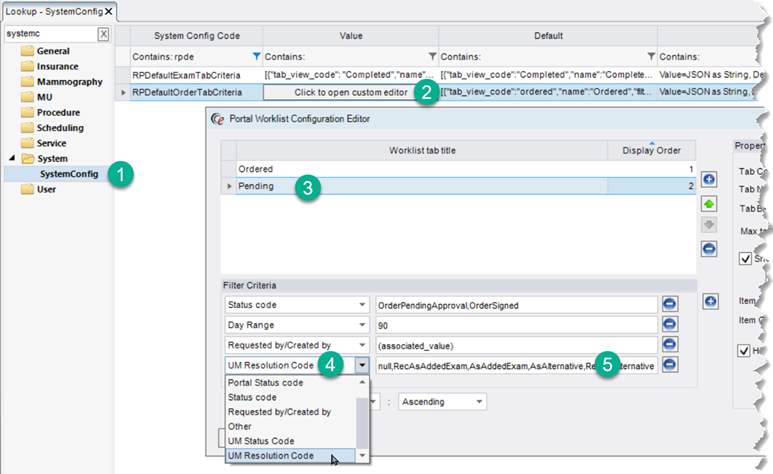Move the Pending tab up with green arrow

[x=709, y=203]
